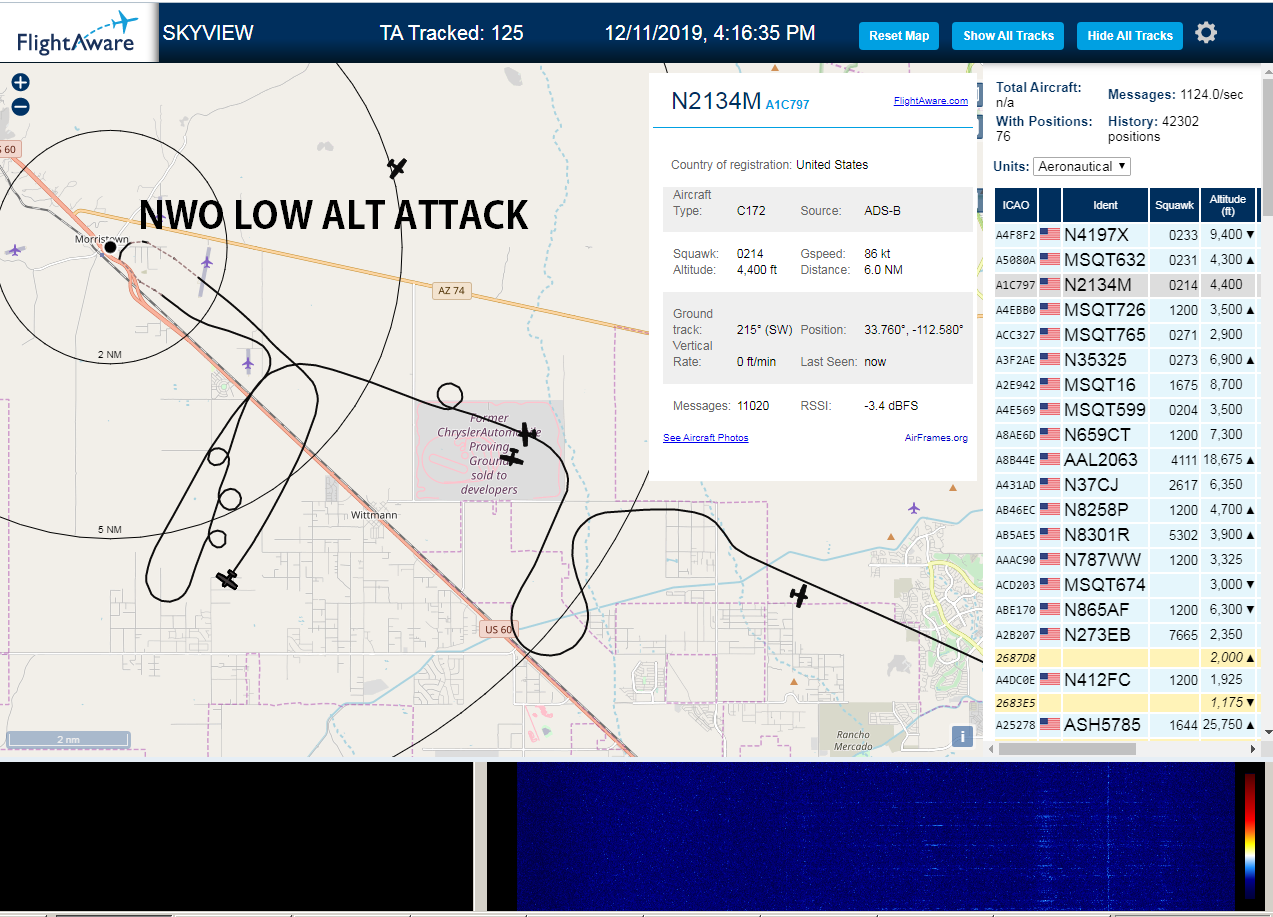Sort by the flag column header
The width and height of the screenshot is (1273, 917).
tap(1050, 205)
